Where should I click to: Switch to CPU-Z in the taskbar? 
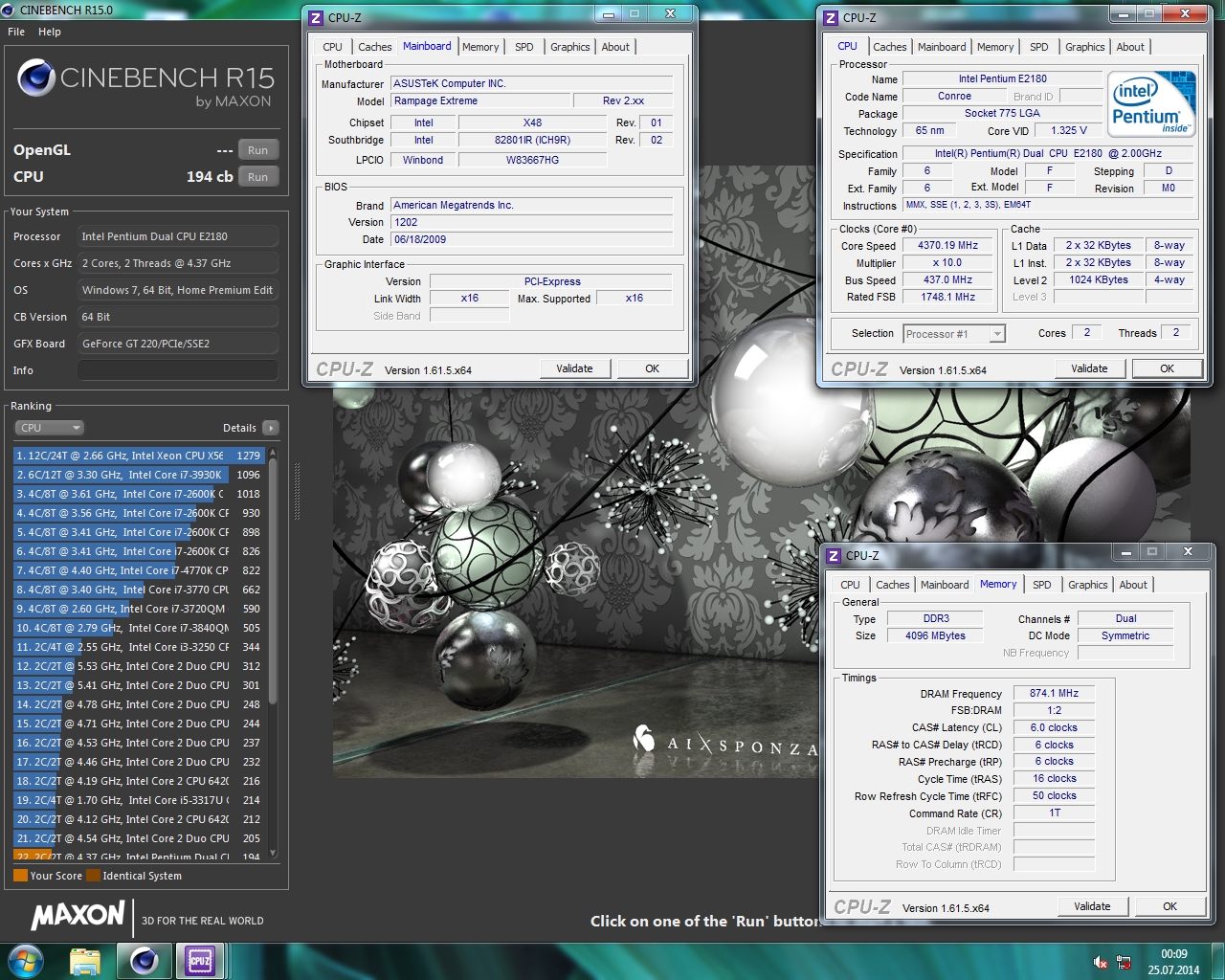pos(199,961)
